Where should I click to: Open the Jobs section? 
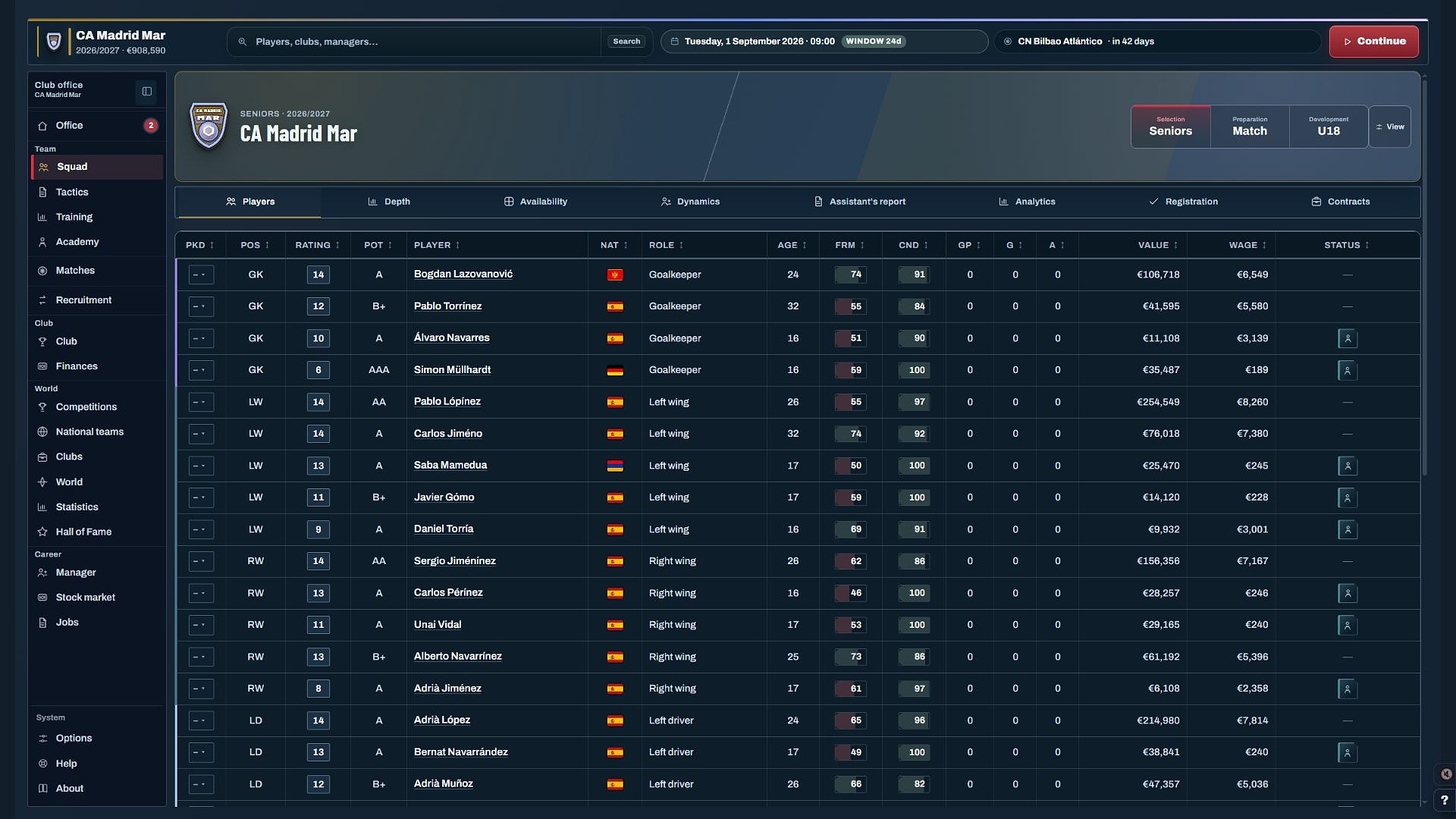coord(97,623)
